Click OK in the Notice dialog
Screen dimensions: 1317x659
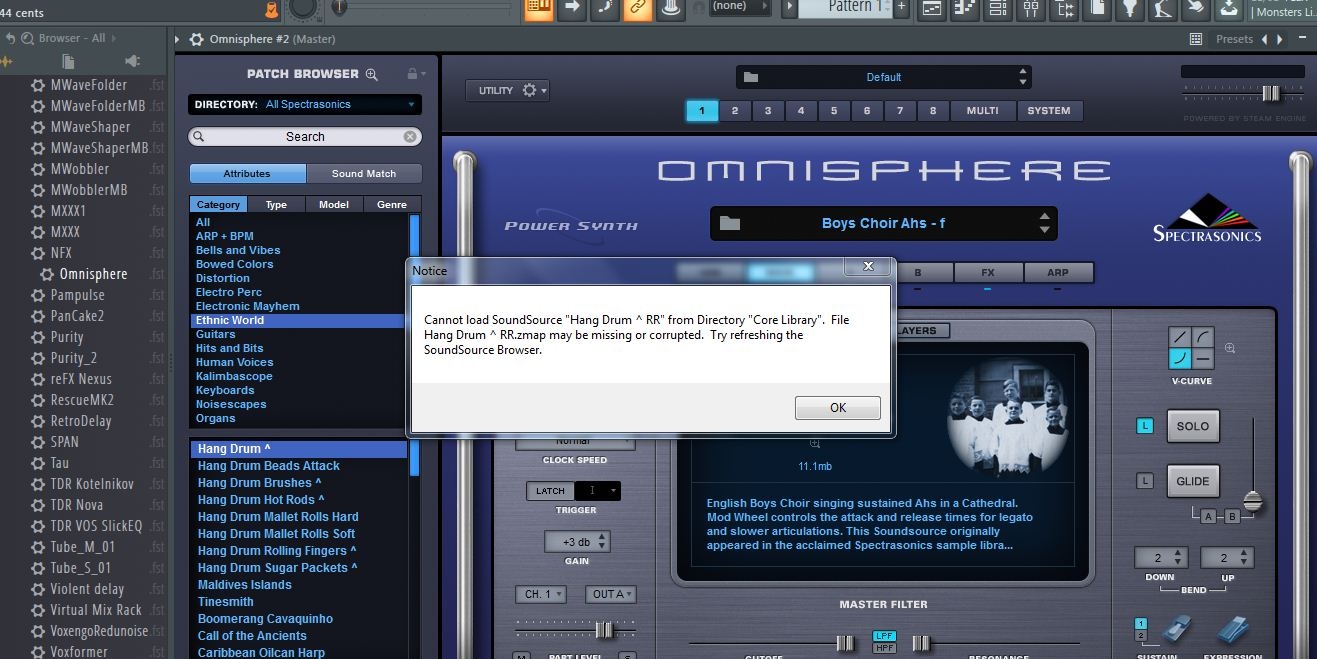click(838, 407)
